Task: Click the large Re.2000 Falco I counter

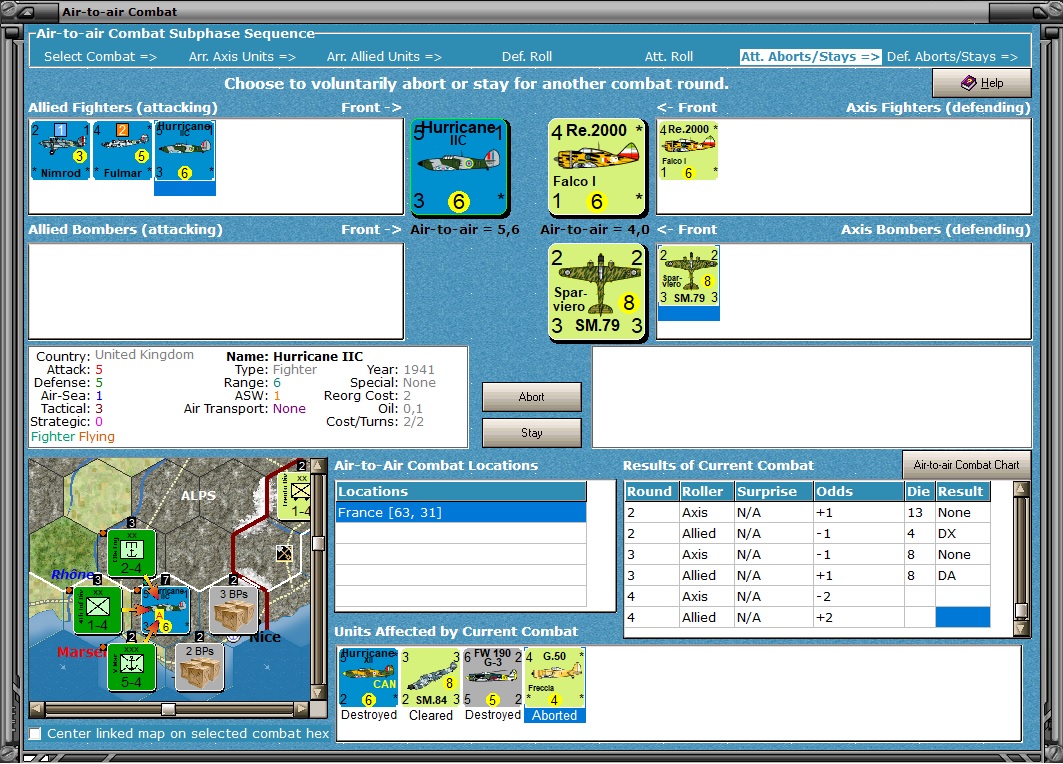Action: point(597,167)
